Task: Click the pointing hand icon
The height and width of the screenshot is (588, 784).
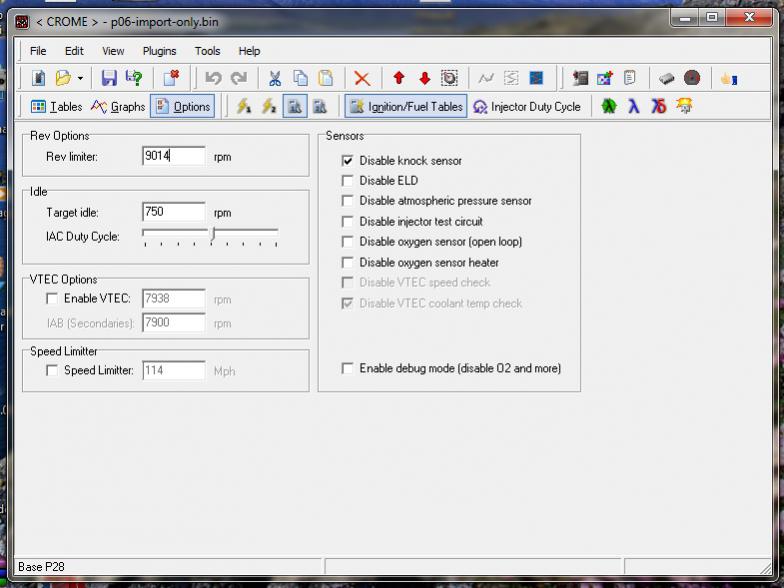Action: (729, 78)
